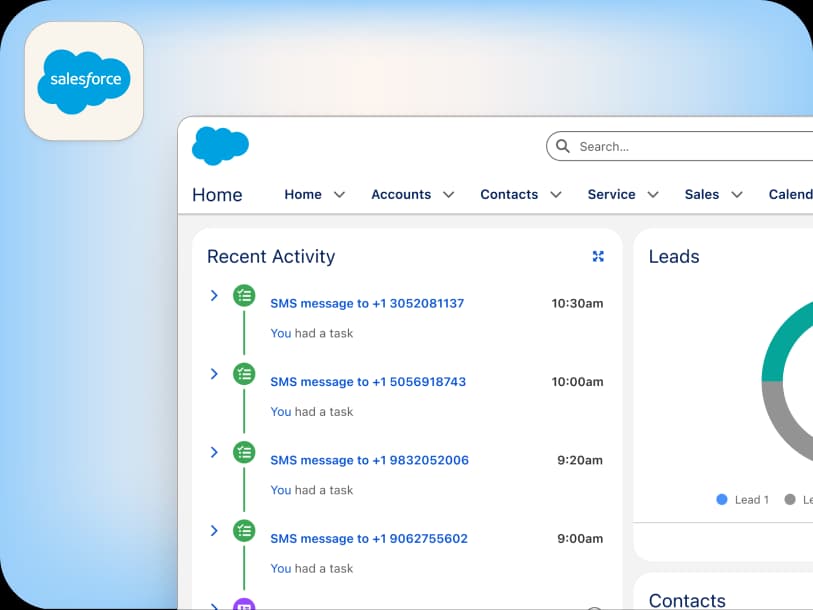Click the gray legend dot beside Lead 1
This screenshot has width=813, height=610.
790,500
